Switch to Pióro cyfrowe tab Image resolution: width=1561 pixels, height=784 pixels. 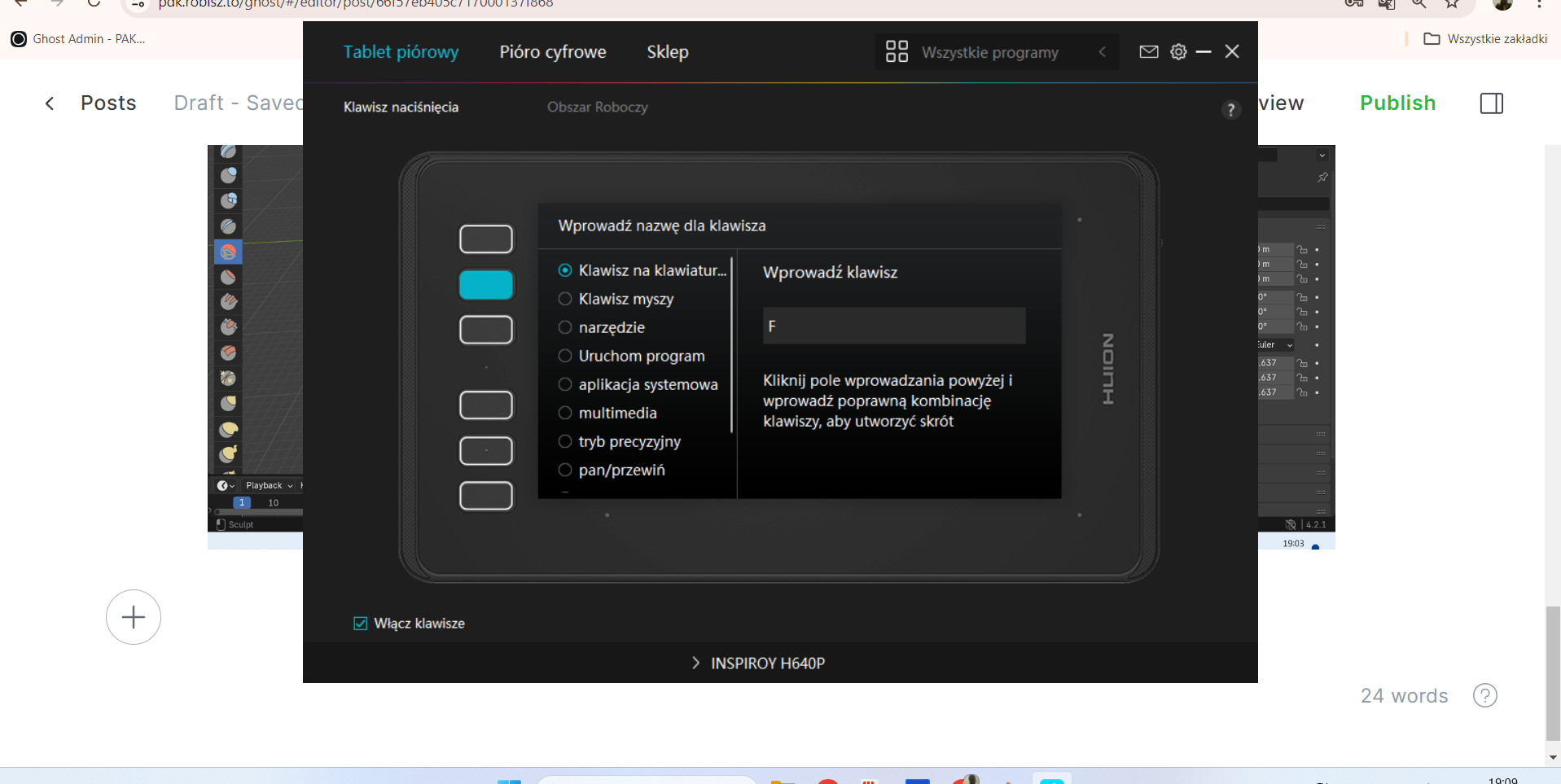point(553,52)
